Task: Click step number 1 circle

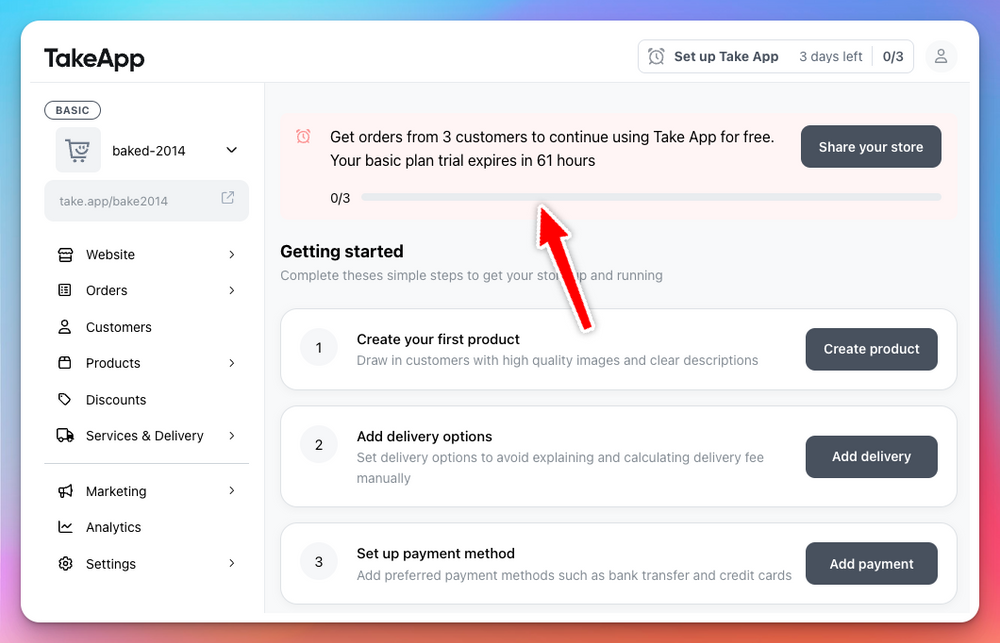Action: pyautogui.click(x=319, y=348)
